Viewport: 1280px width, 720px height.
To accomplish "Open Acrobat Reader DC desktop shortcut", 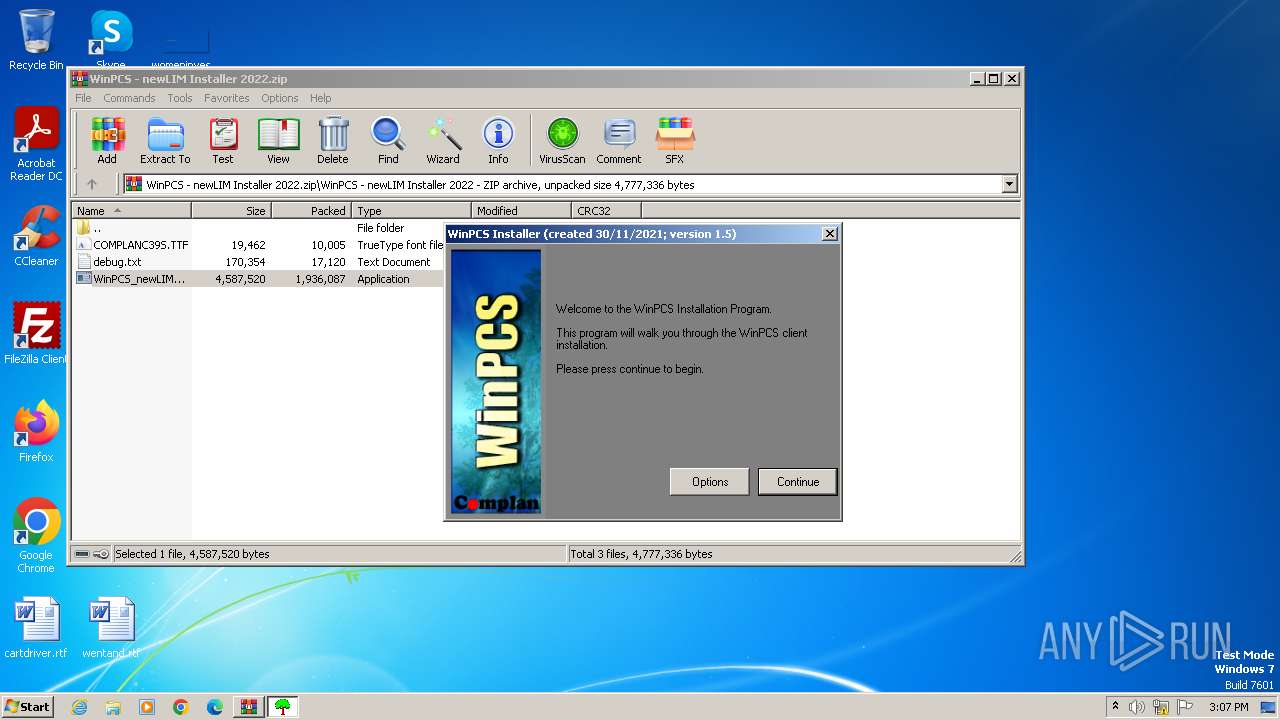I will [36, 144].
